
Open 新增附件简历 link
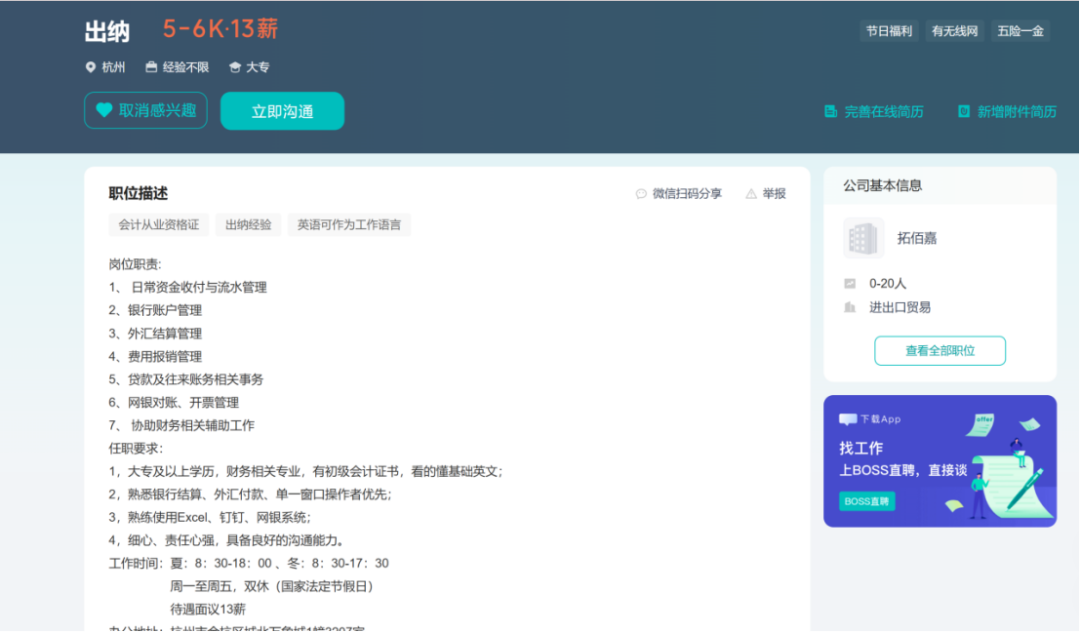click(x=1017, y=112)
